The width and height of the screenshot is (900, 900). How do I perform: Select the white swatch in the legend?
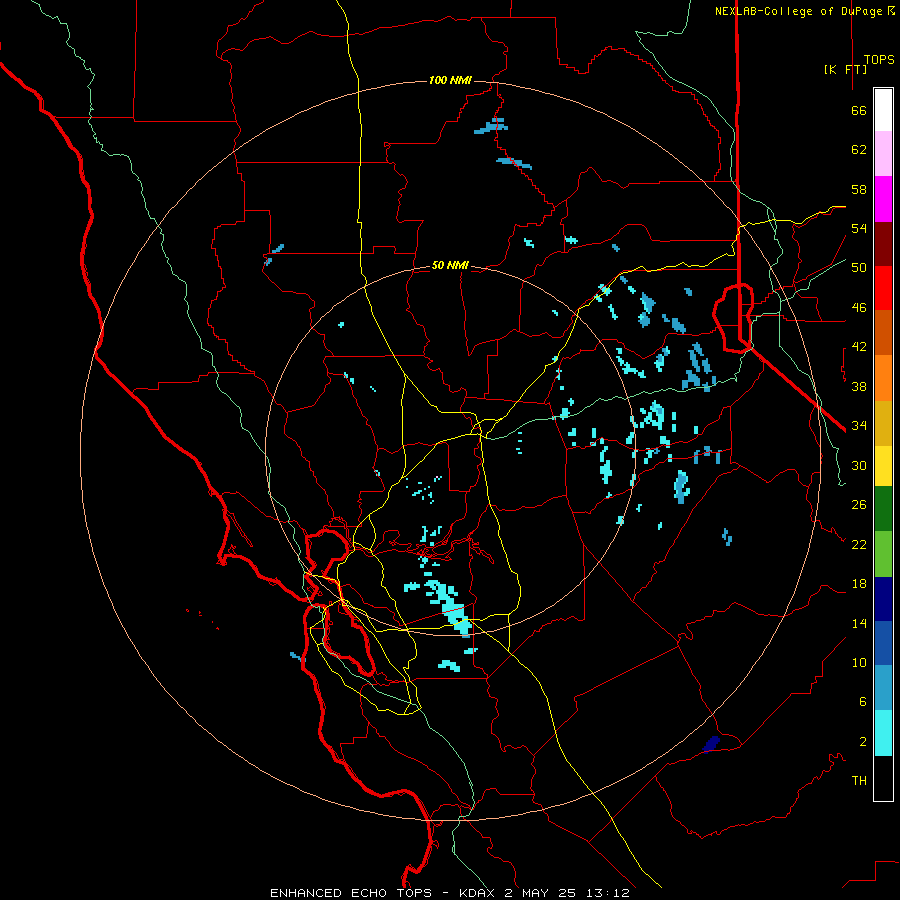[883, 110]
